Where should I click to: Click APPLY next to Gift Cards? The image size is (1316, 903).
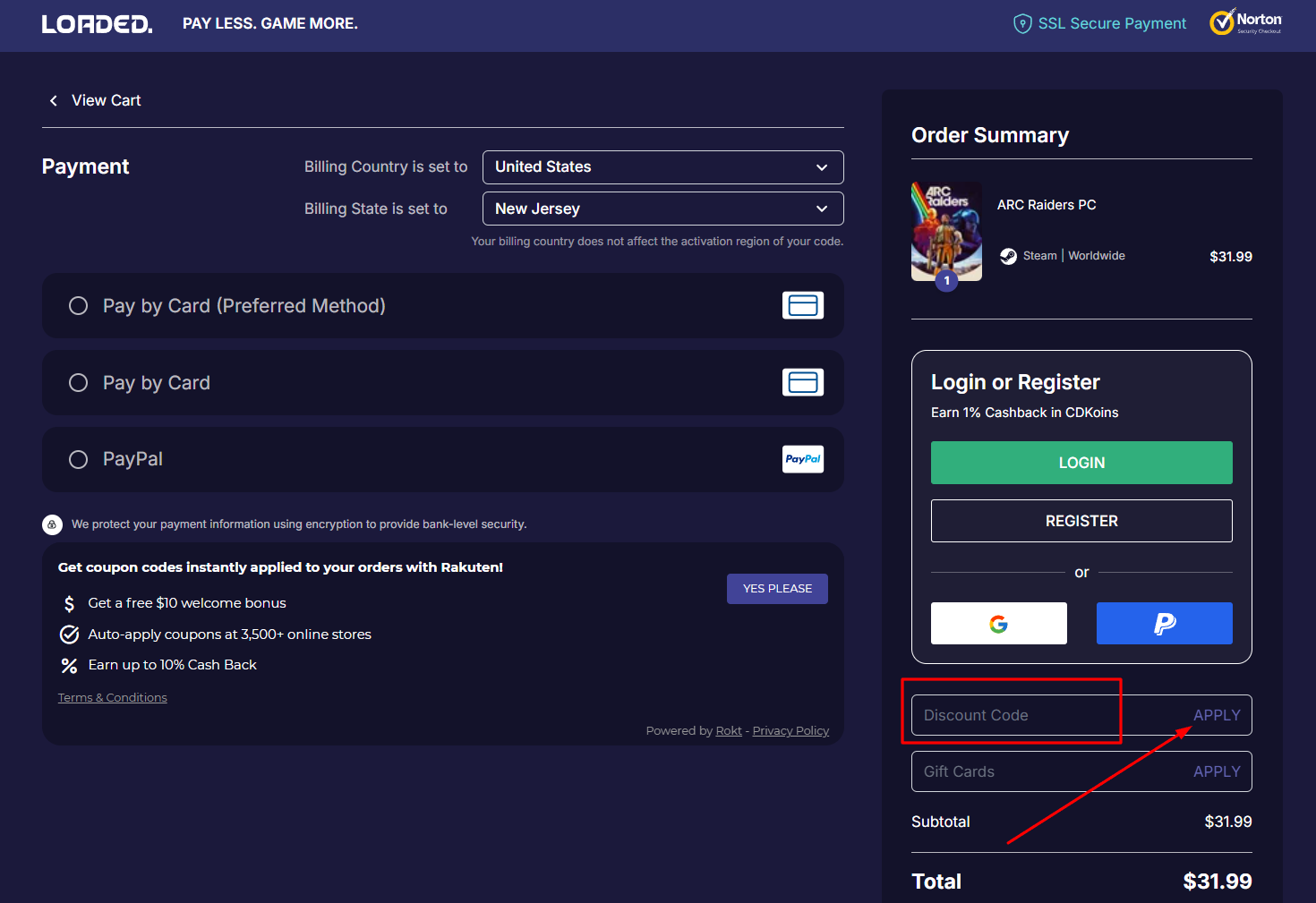coord(1217,771)
